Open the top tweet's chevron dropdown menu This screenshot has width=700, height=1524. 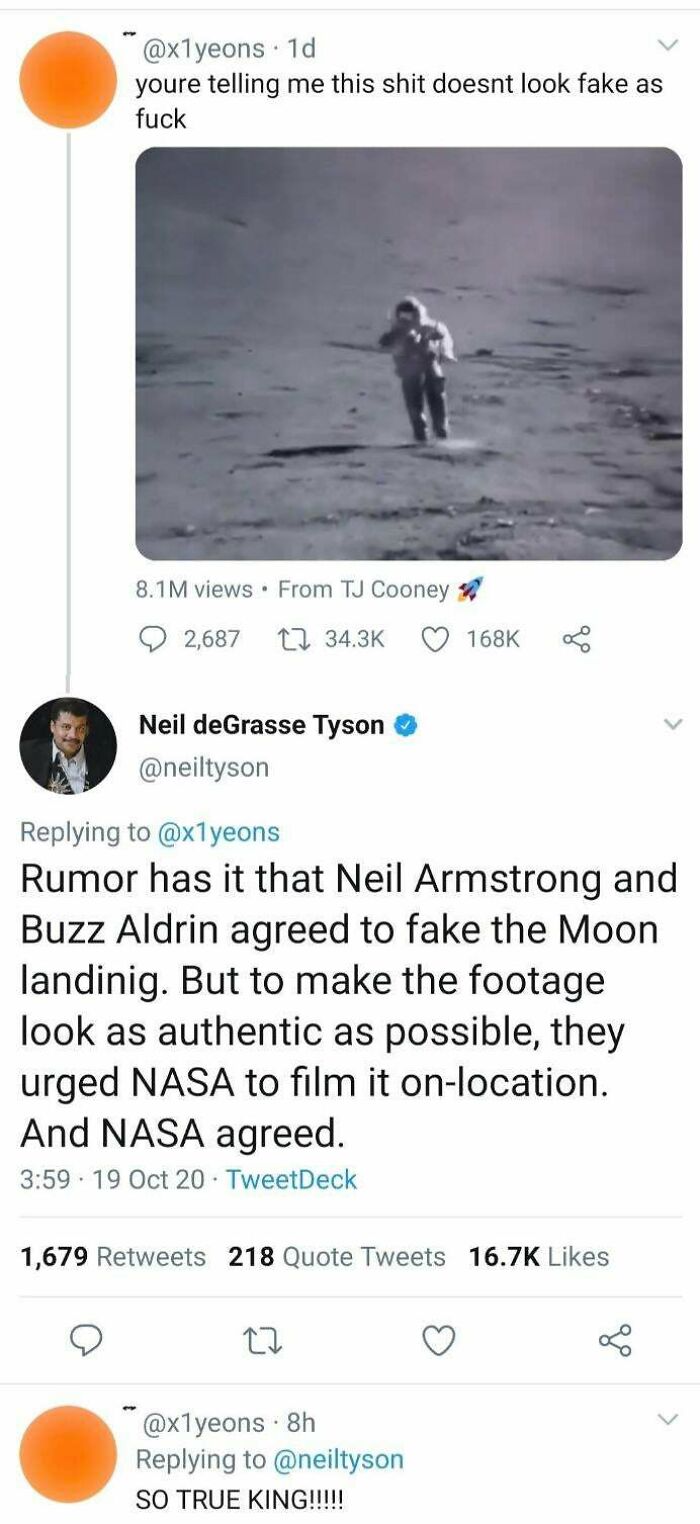point(666,45)
